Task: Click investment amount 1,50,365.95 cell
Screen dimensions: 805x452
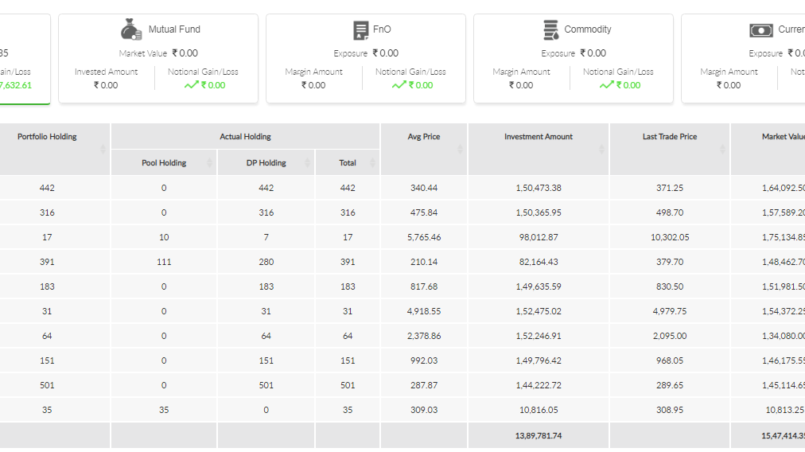Action: tap(539, 213)
